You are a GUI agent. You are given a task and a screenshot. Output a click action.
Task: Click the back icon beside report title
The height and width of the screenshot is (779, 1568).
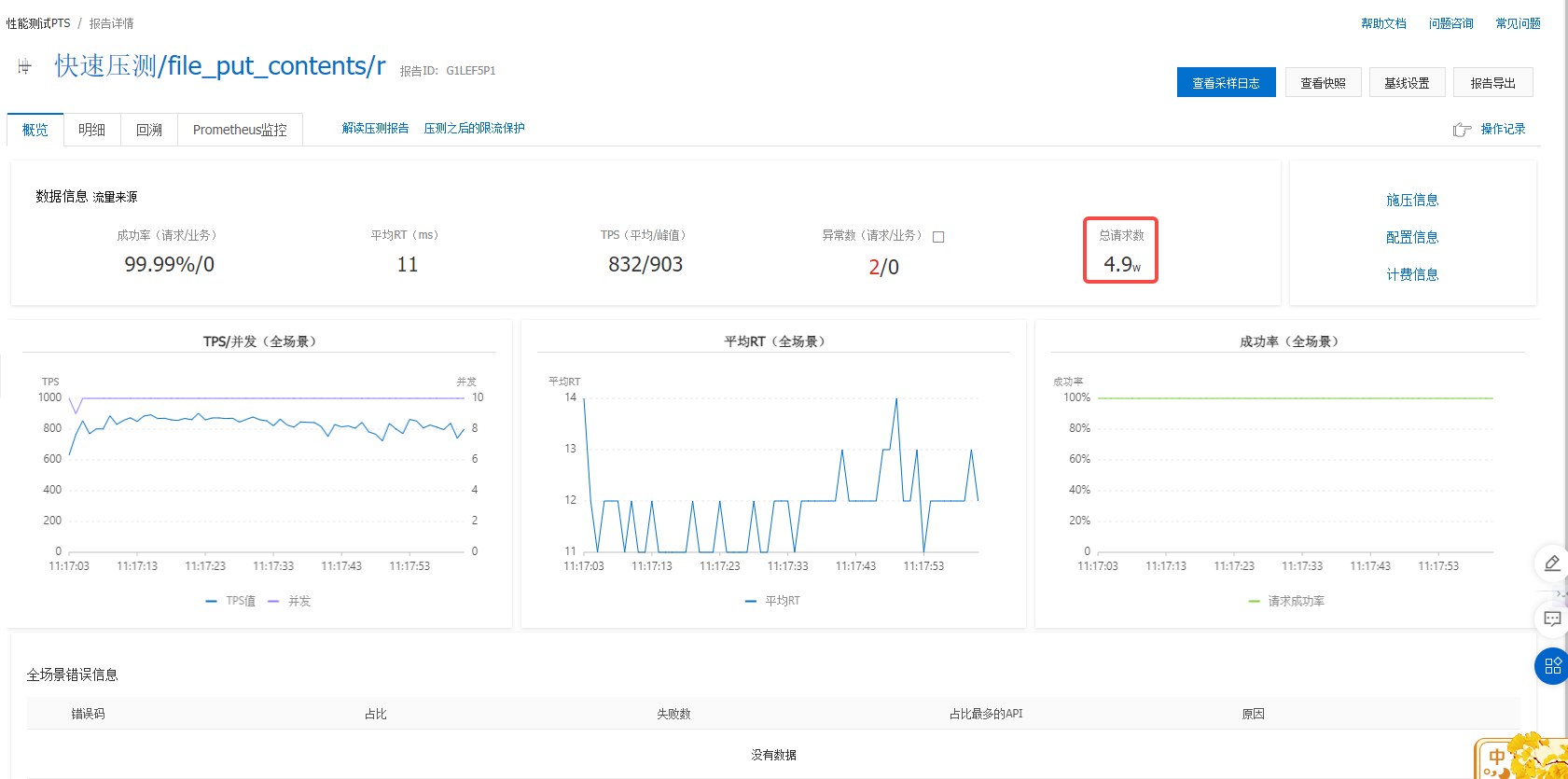[x=24, y=66]
